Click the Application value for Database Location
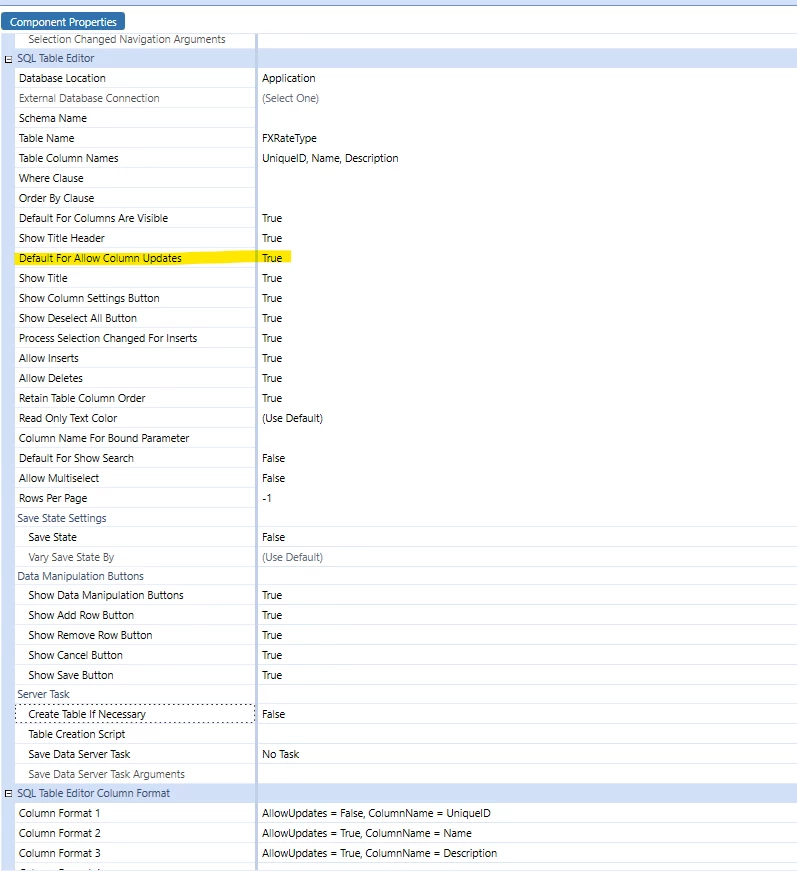The width and height of the screenshot is (797, 873). 289,79
